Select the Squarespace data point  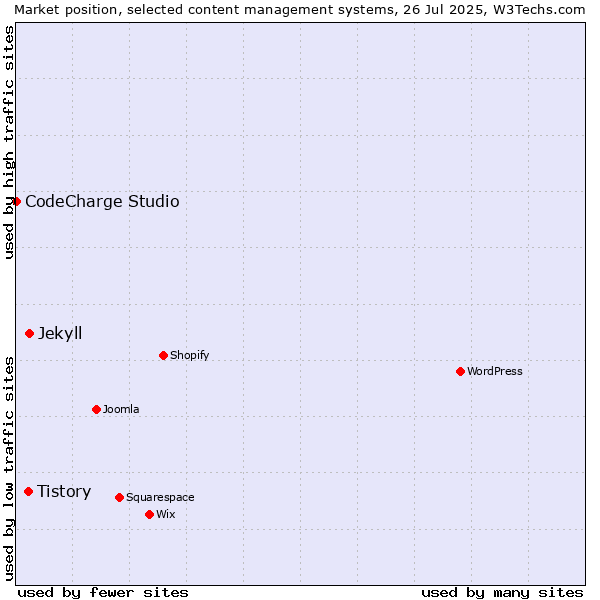[119, 497]
